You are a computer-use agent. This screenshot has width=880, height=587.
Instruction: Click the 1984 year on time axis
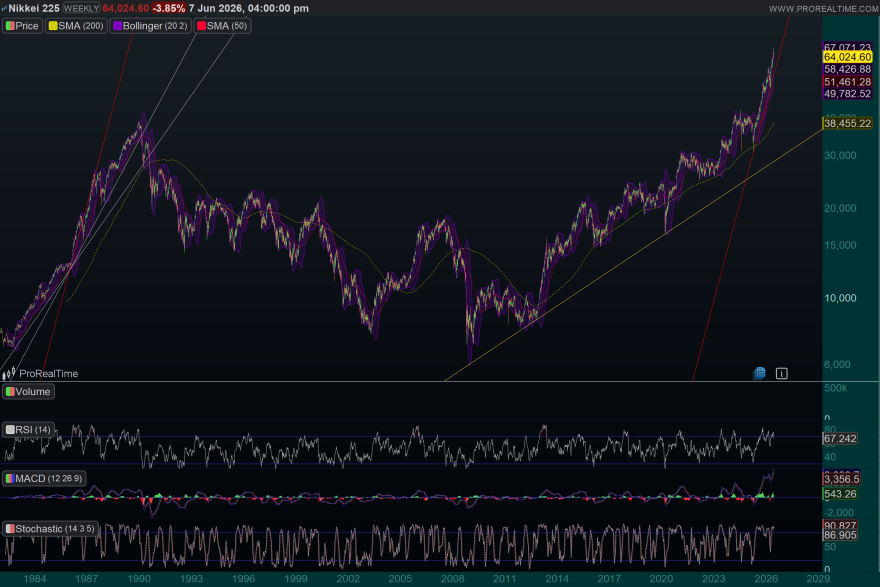pyautogui.click(x=35, y=579)
